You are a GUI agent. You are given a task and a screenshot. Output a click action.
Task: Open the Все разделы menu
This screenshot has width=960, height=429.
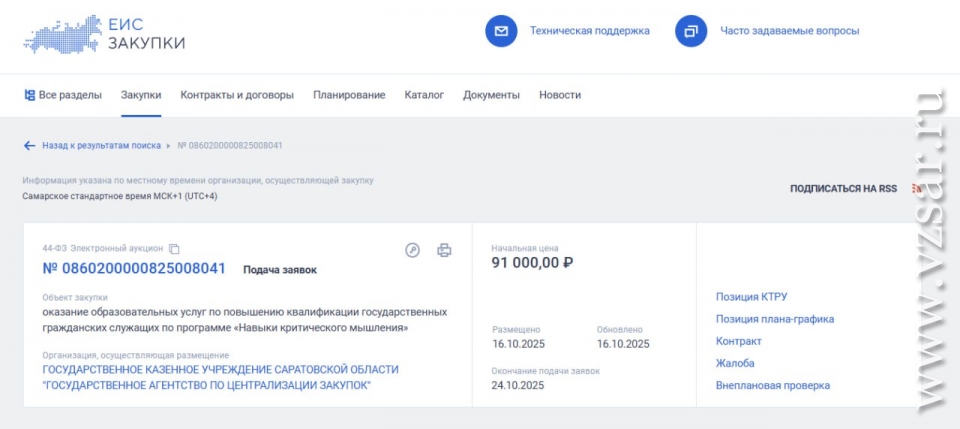click(x=63, y=95)
